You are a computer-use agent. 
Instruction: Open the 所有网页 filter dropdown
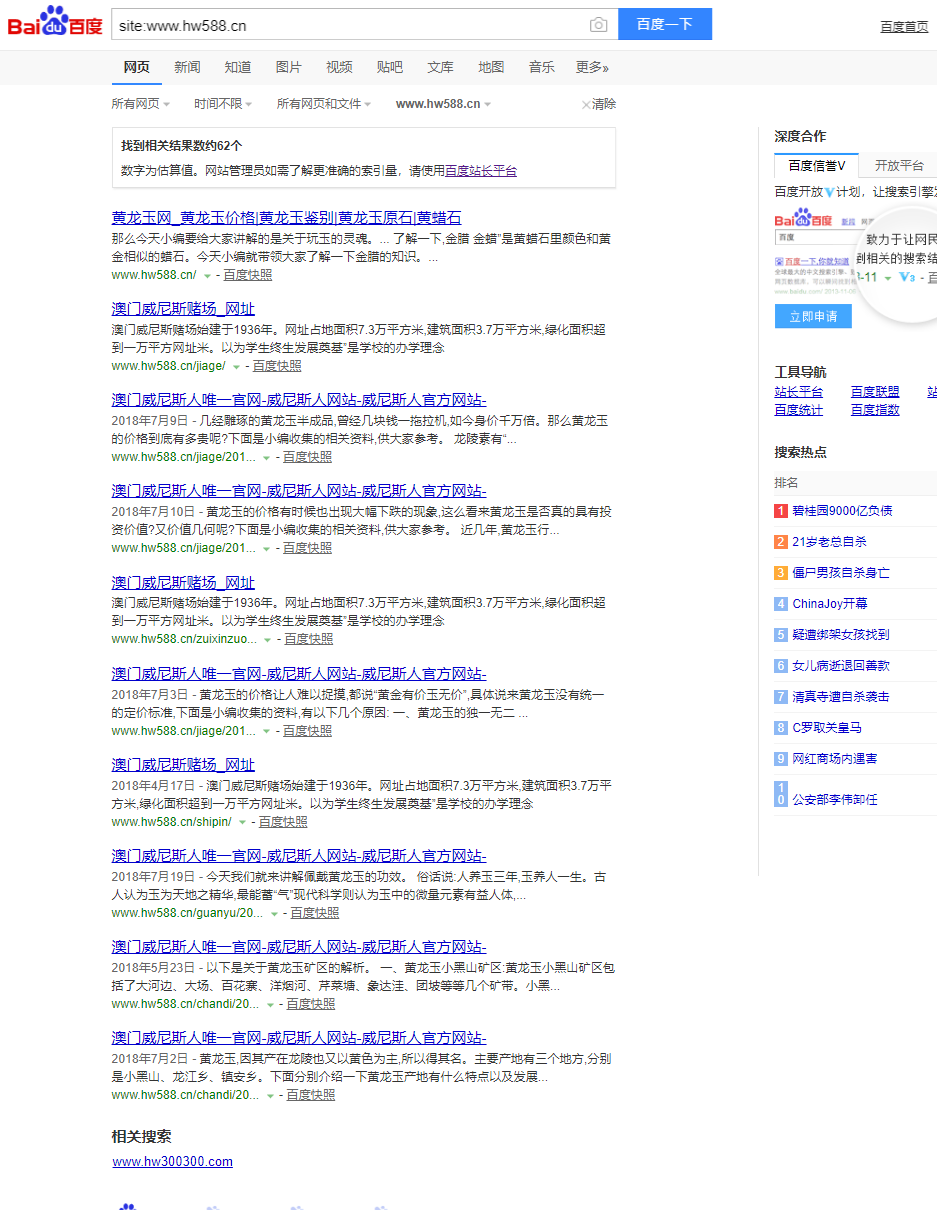click(x=140, y=104)
